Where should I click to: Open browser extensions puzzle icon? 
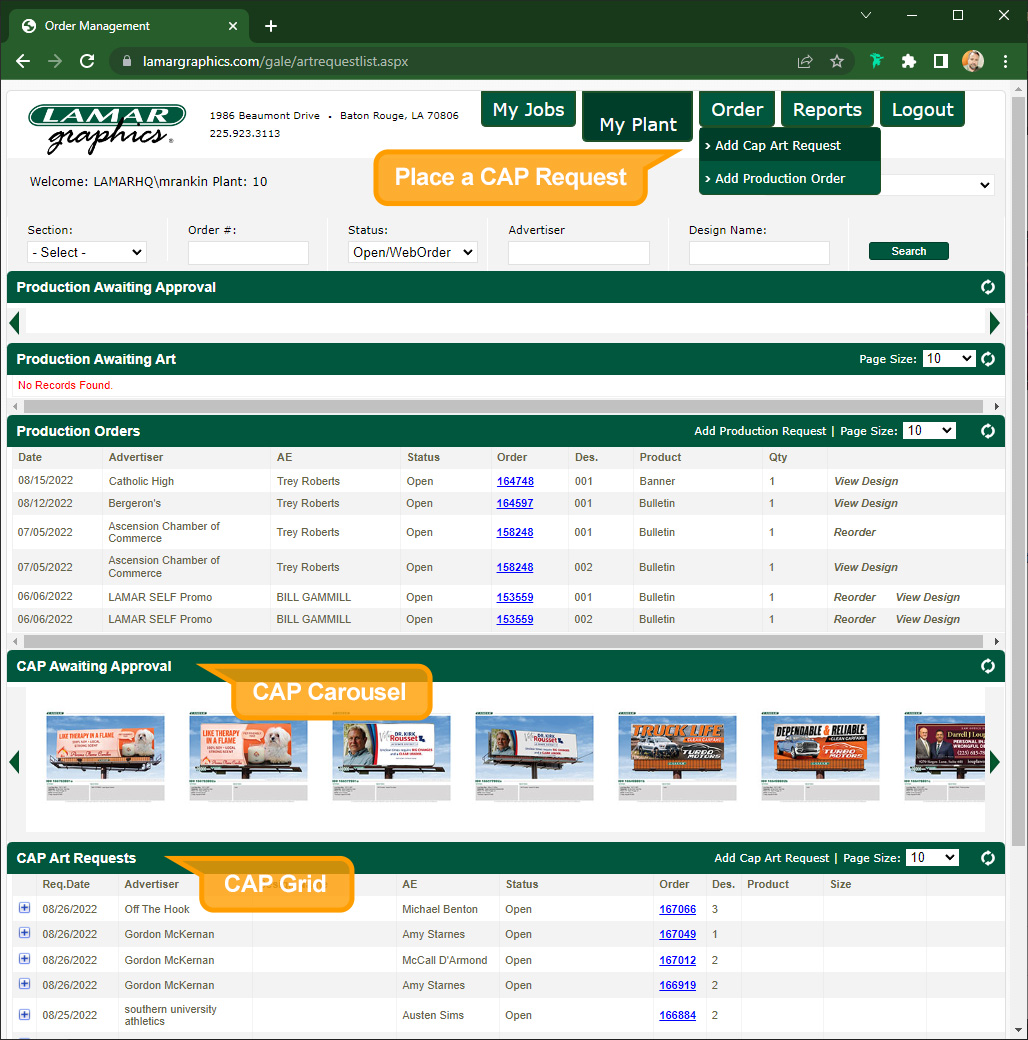909,62
